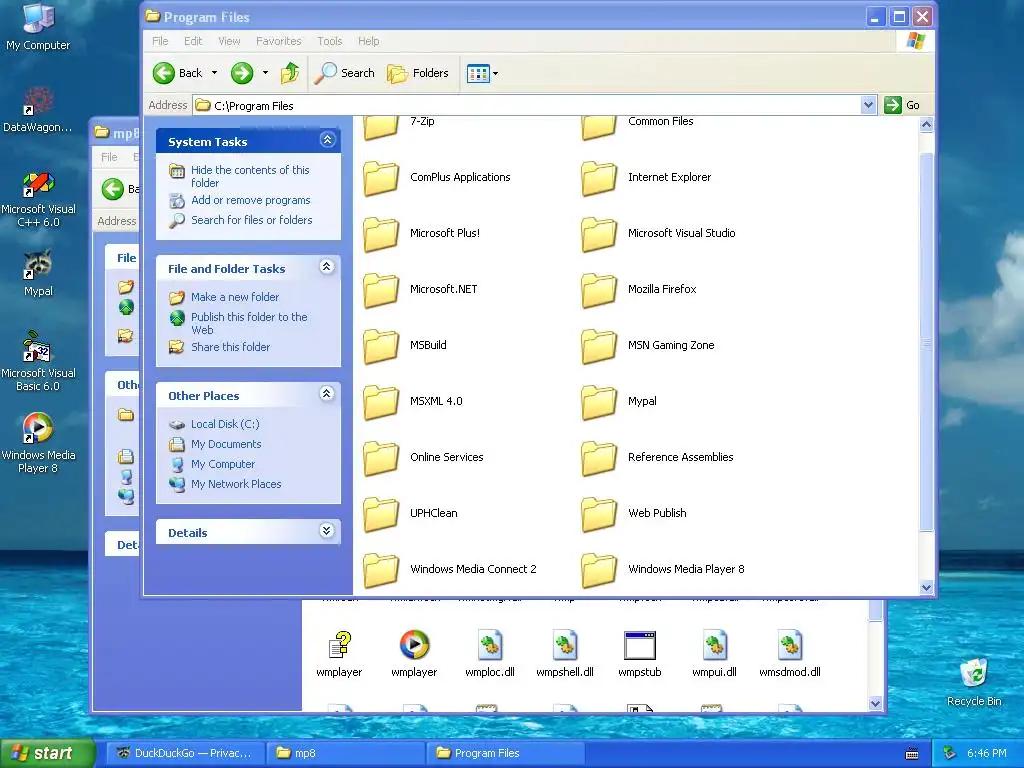Click Search for files or folders
The width and height of the screenshot is (1024, 768).
click(x=251, y=220)
